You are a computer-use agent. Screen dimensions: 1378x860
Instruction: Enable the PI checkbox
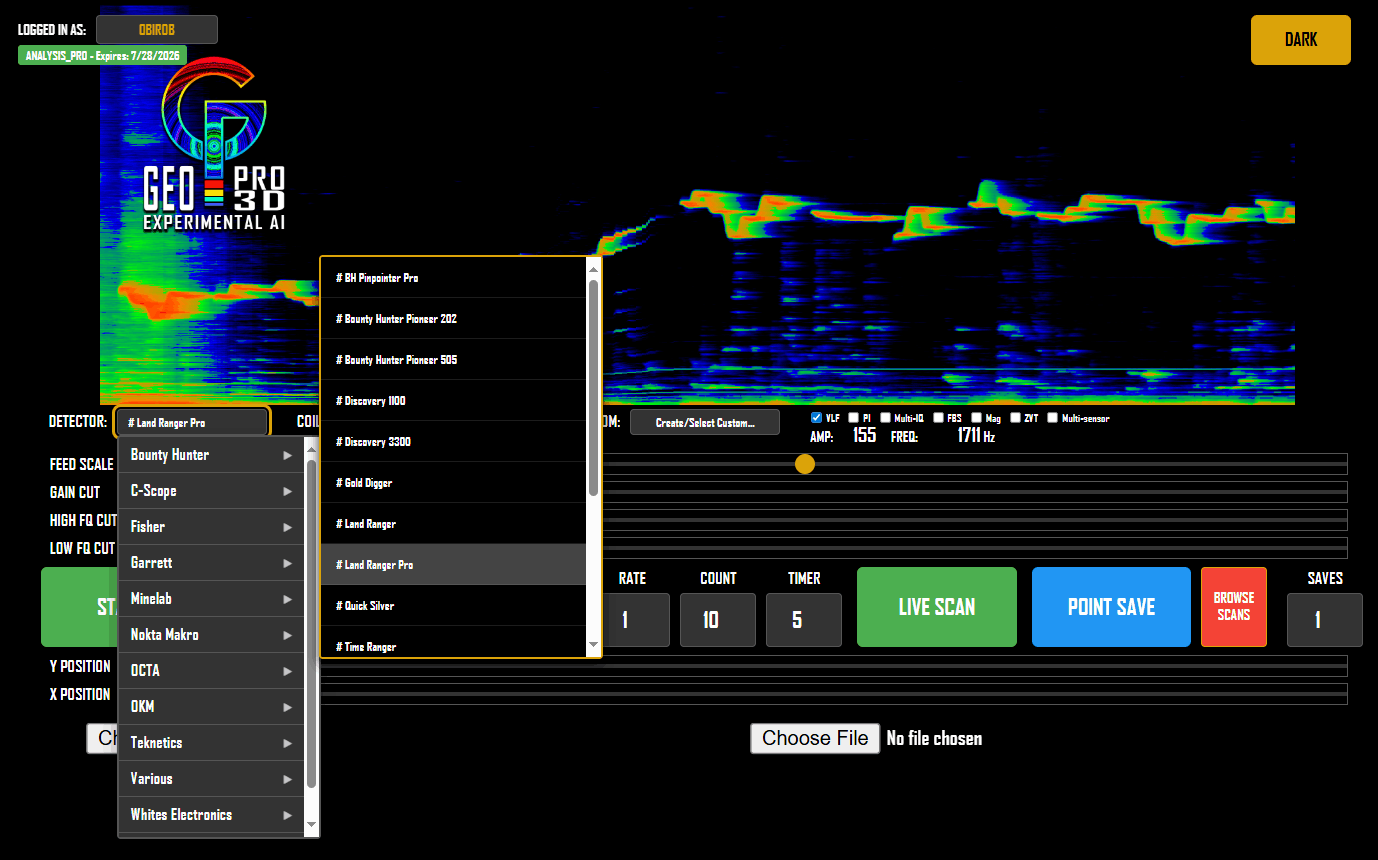tap(853, 418)
